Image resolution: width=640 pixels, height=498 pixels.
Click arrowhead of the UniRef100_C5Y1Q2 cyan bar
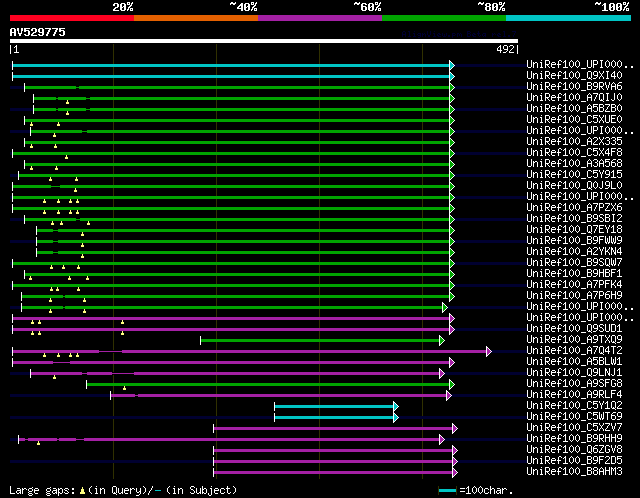click(x=396, y=406)
